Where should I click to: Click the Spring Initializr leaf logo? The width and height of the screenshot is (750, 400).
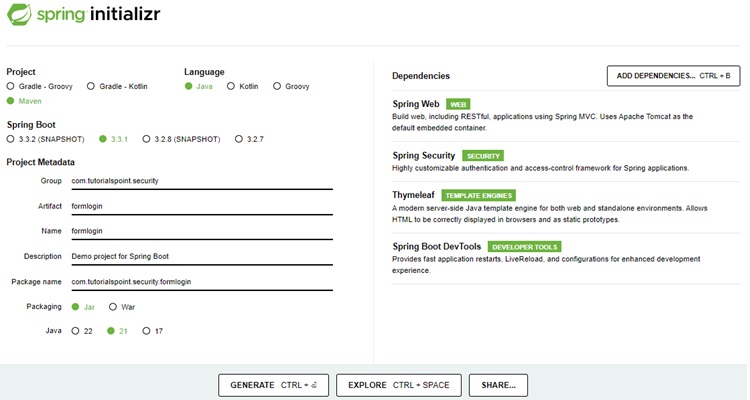tap(20, 17)
